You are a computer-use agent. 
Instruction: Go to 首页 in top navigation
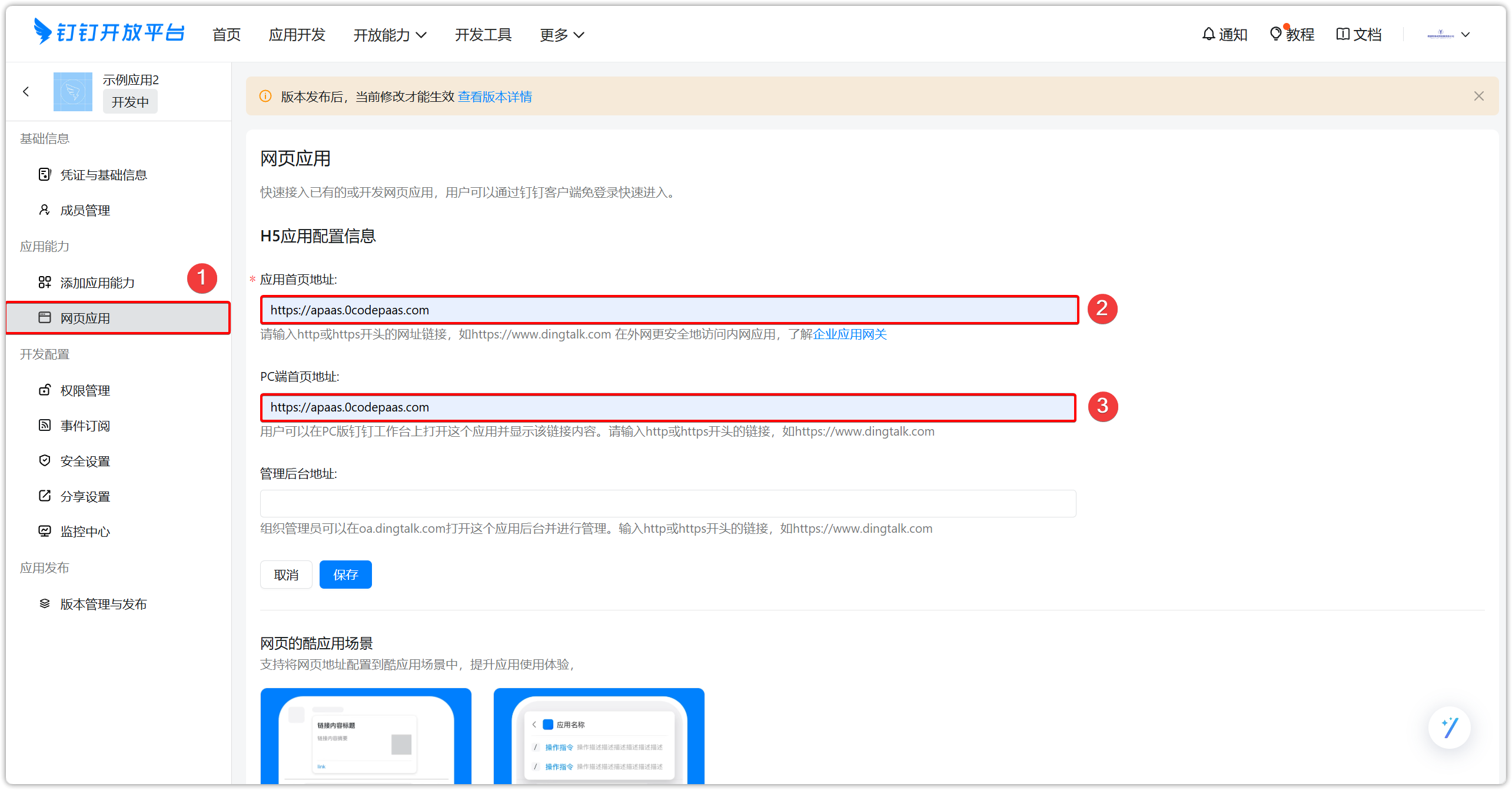coord(227,35)
